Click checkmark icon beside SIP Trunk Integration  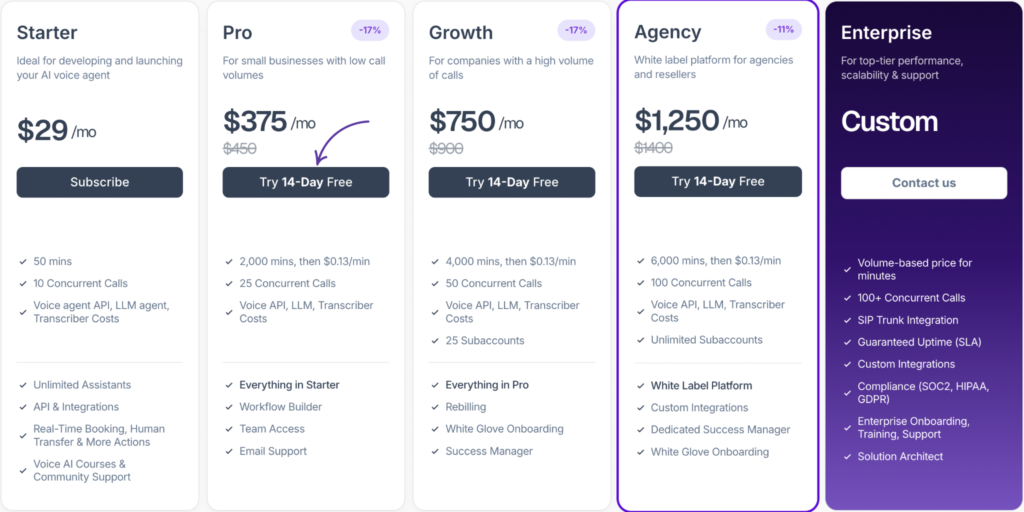(x=847, y=320)
